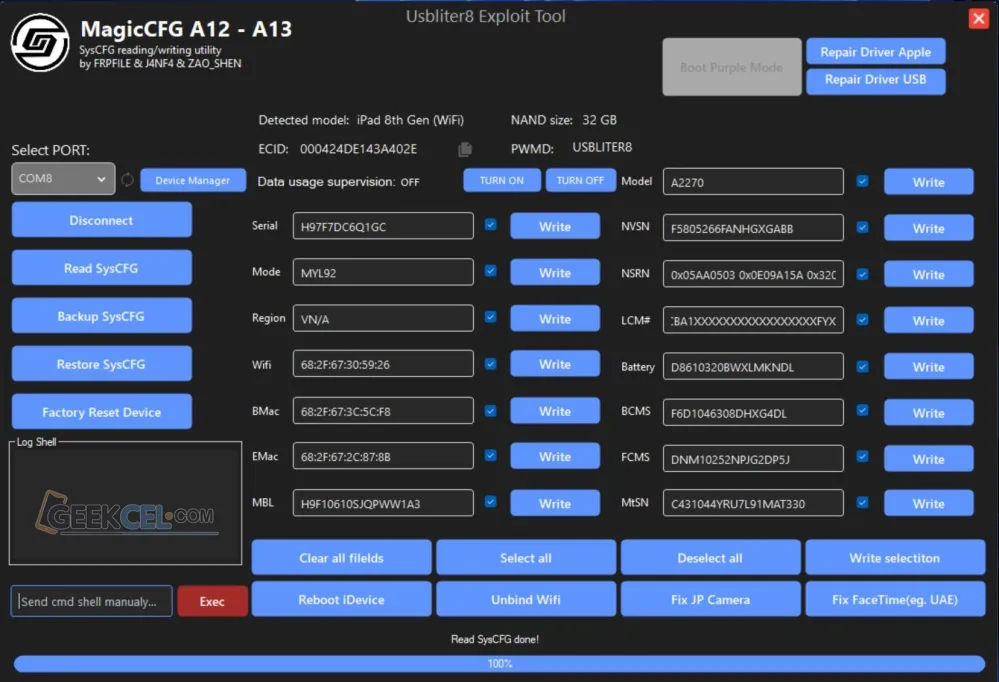Viewport: 999px width, 682px height.
Task: Toggle the EMac checkbox
Action: [x=491, y=455]
